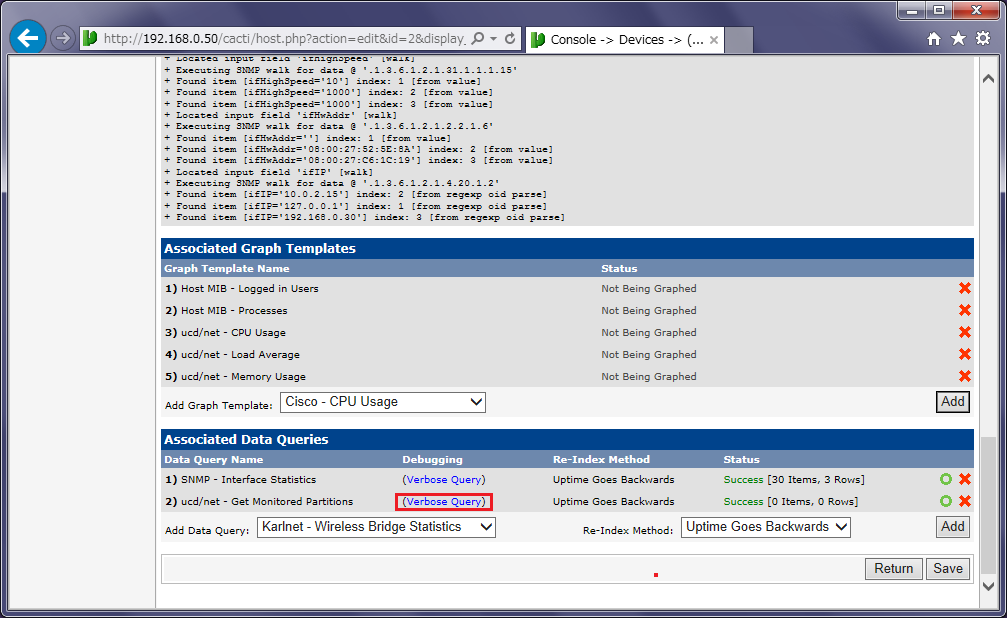Go to the browser Home page icon
Image resolution: width=1007 pixels, height=618 pixels.
[934, 39]
